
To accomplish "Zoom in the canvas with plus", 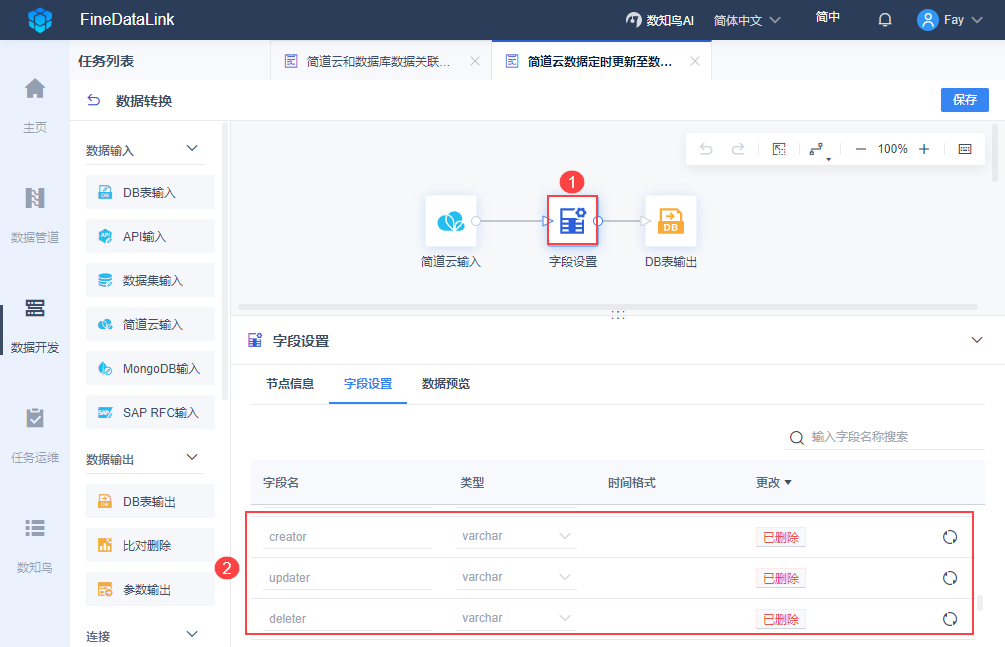I will (924, 149).
